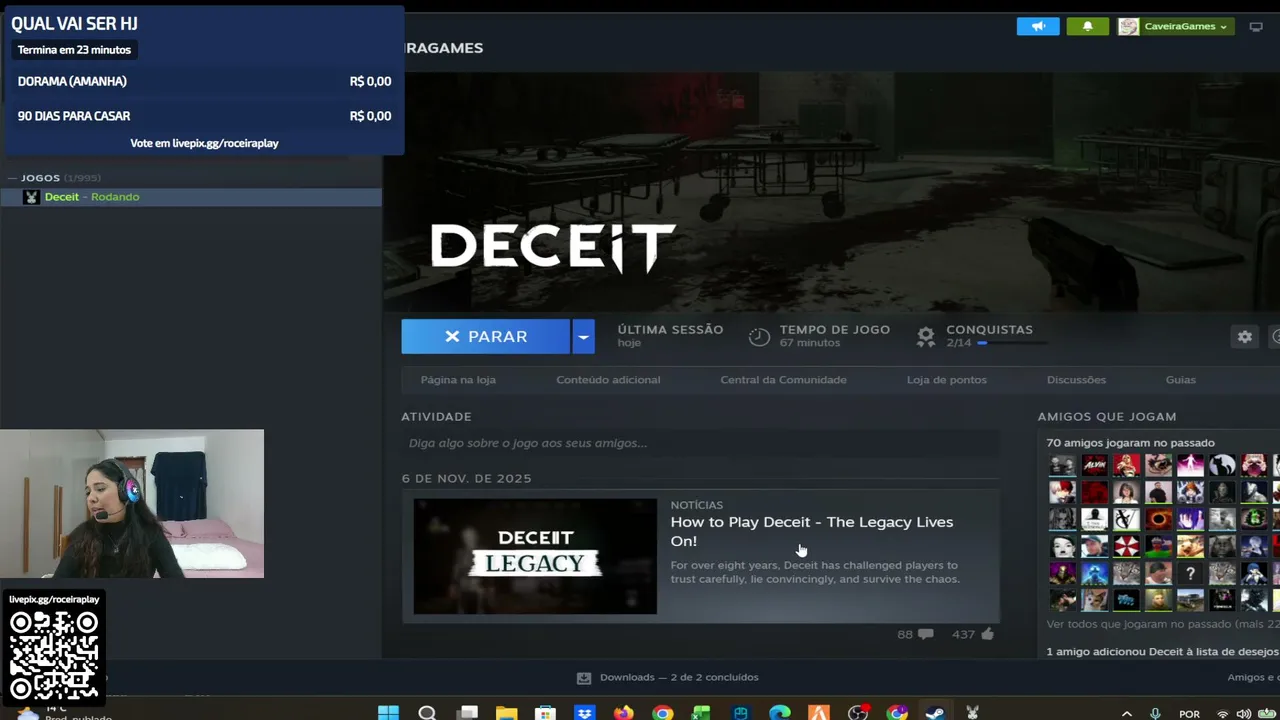The width and height of the screenshot is (1280, 720).
Task: Open OBS Studio from the taskbar
Action: tap(858, 713)
